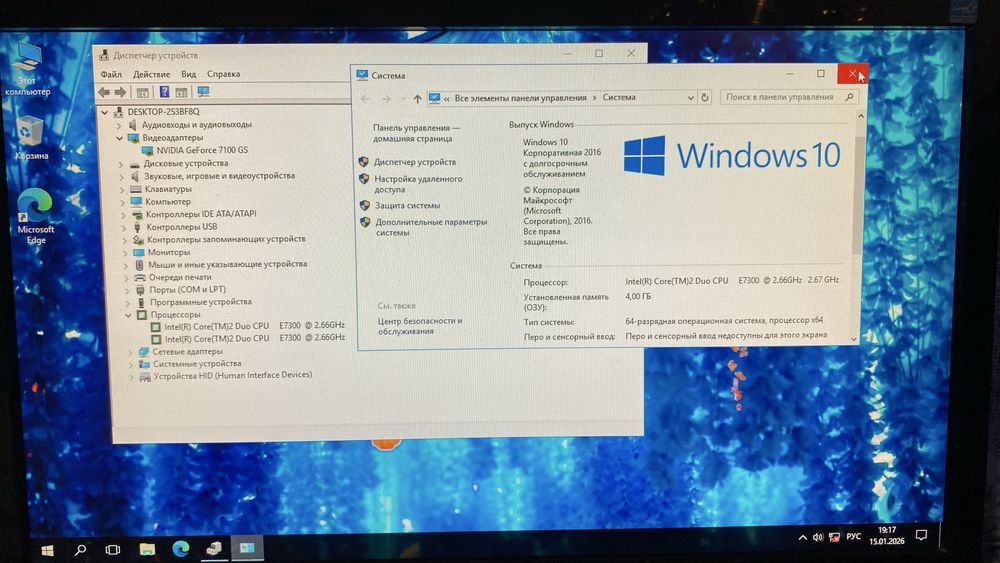Image resolution: width=1000 pixels, height=563 pixels.
Task: Expand Сетевые адаптеры node
Action: point(131,352)
